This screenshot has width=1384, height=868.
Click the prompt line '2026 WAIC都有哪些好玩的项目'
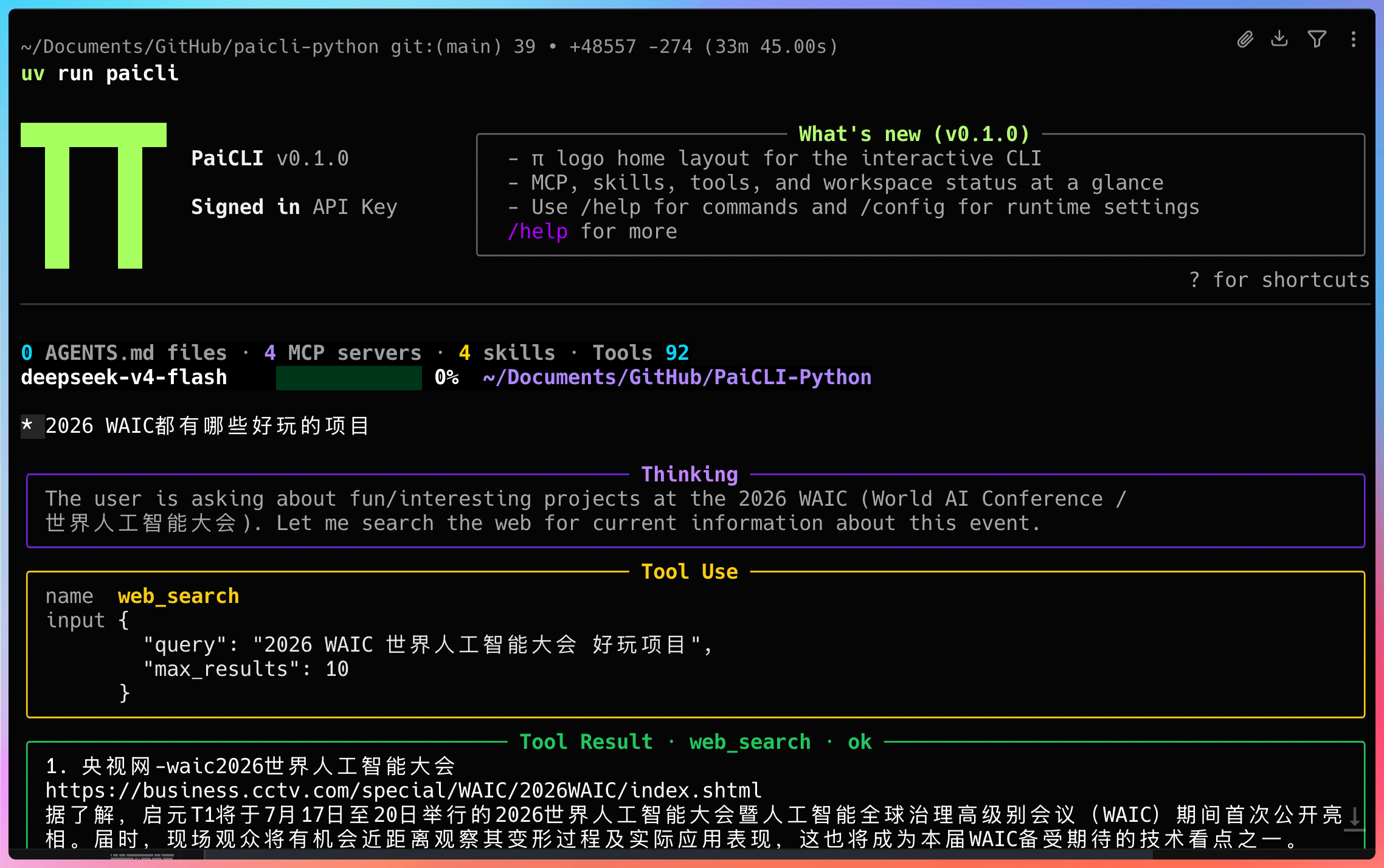pos(207,426)
